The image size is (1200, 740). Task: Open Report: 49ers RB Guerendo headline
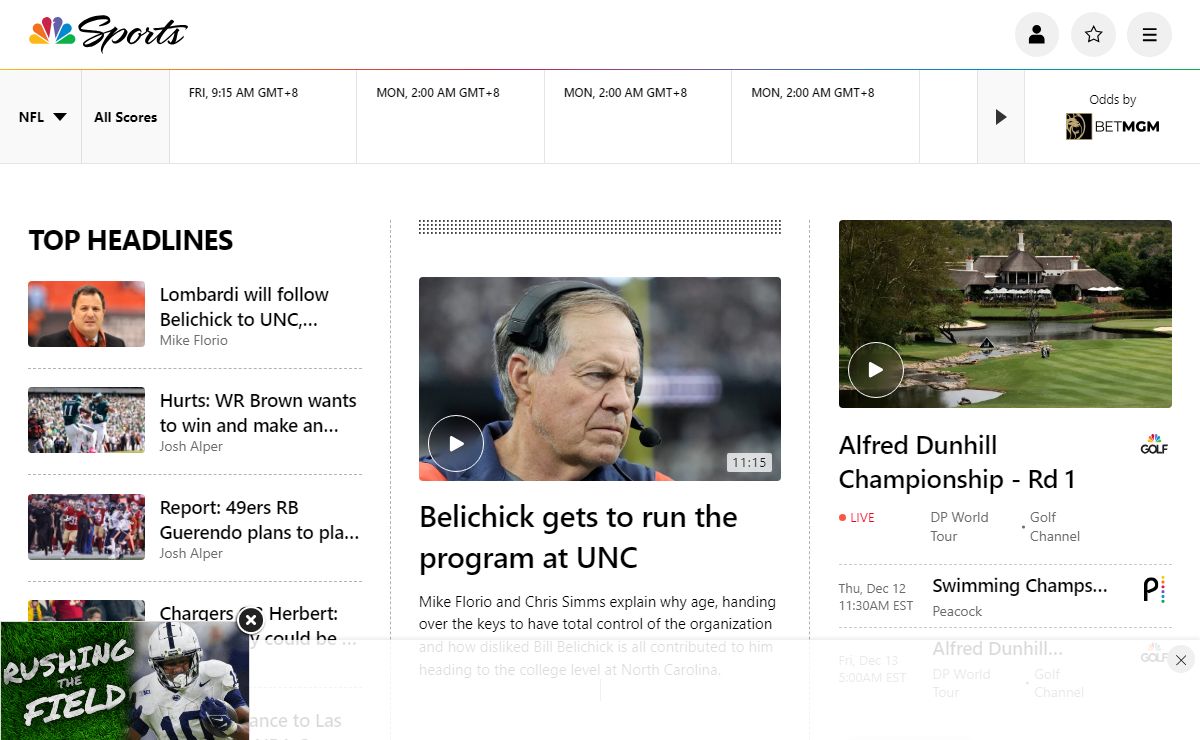coord(259,520)
